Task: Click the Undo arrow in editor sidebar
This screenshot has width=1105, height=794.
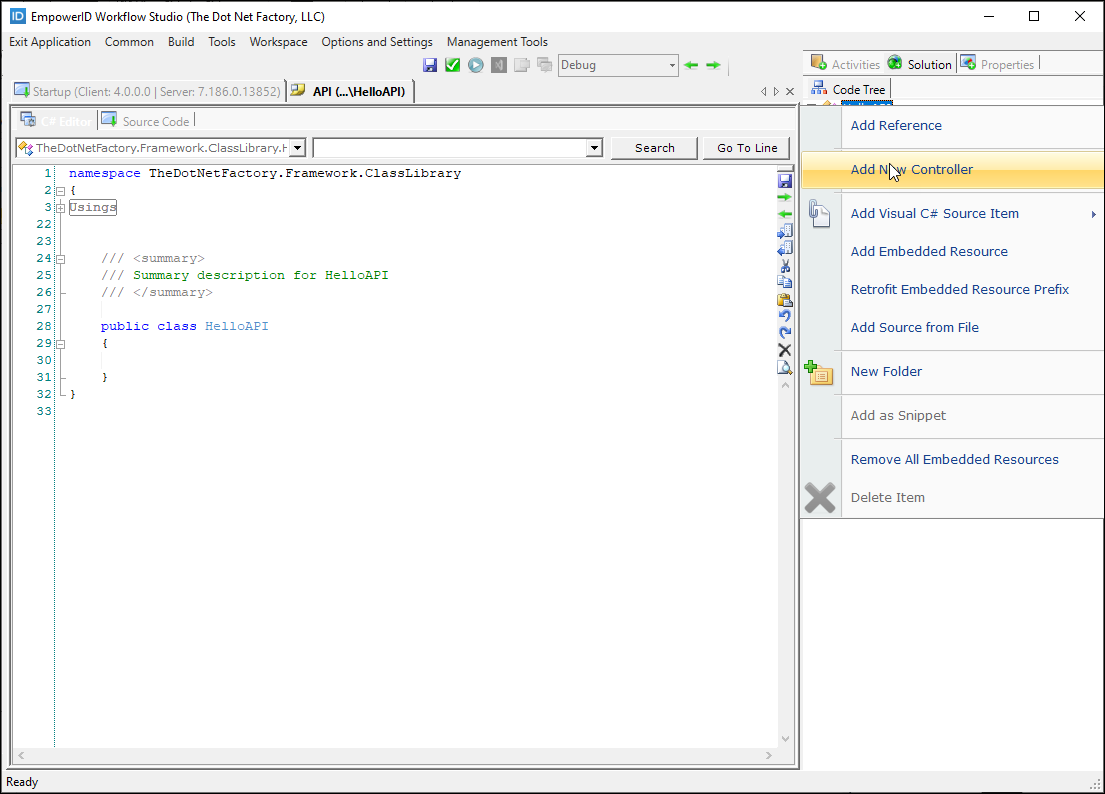Action: (785, 316)
